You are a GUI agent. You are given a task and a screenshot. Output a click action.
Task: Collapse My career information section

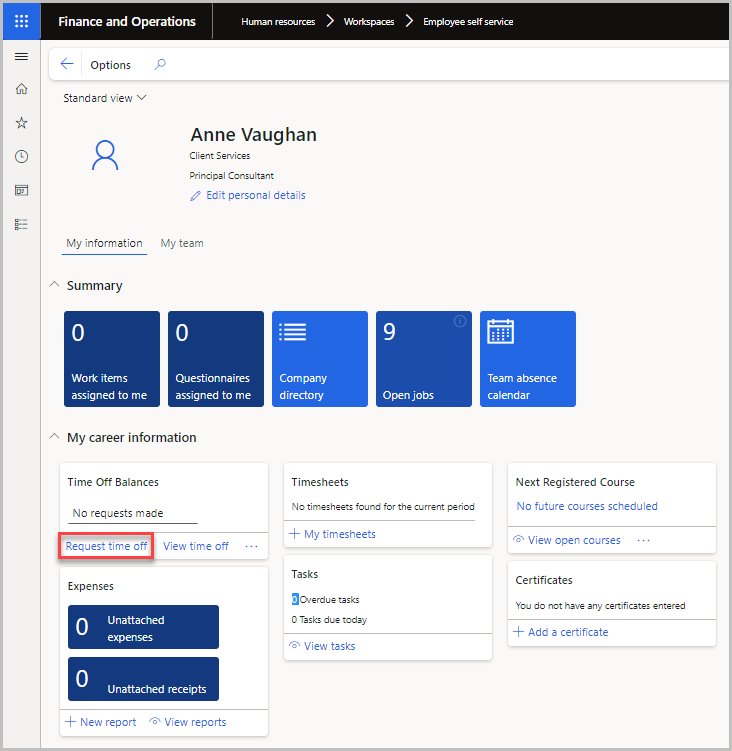[x=55, y=436]
